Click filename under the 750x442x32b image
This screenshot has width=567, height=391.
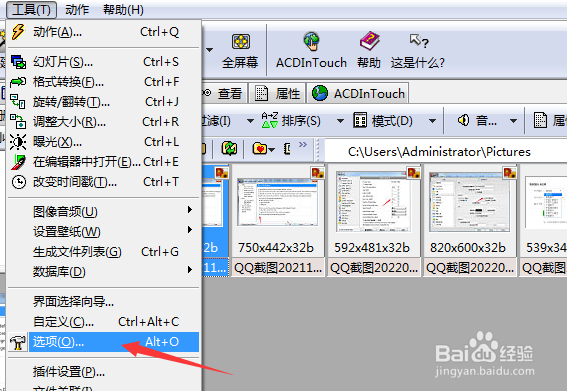click(x=278, y=268)
